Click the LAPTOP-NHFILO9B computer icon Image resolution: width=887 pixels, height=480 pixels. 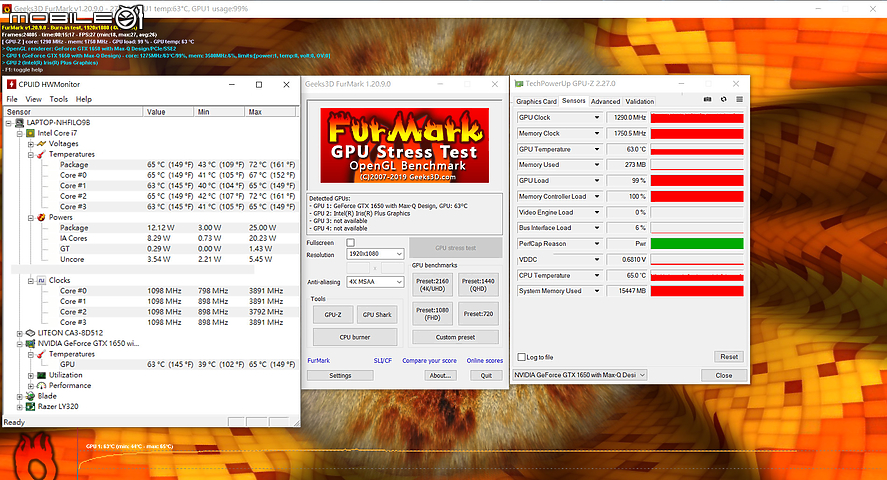[20, 123]
